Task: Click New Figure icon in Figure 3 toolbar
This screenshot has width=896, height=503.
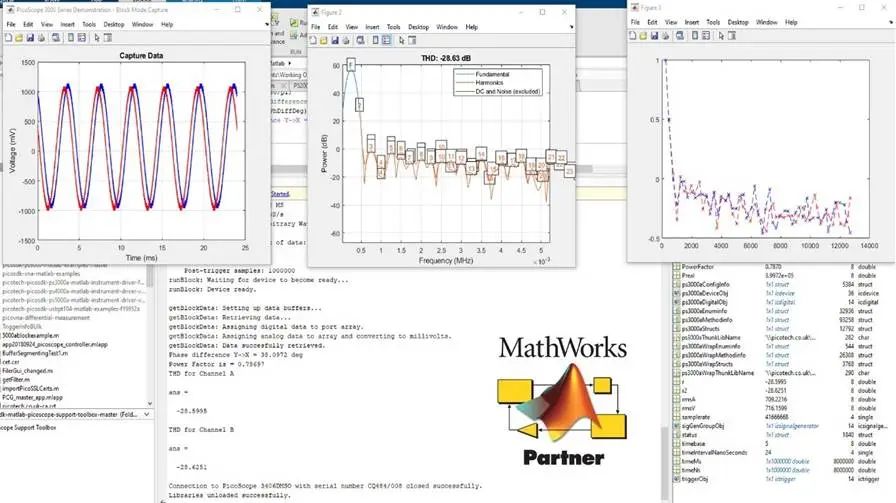Action: coord(633,35)
